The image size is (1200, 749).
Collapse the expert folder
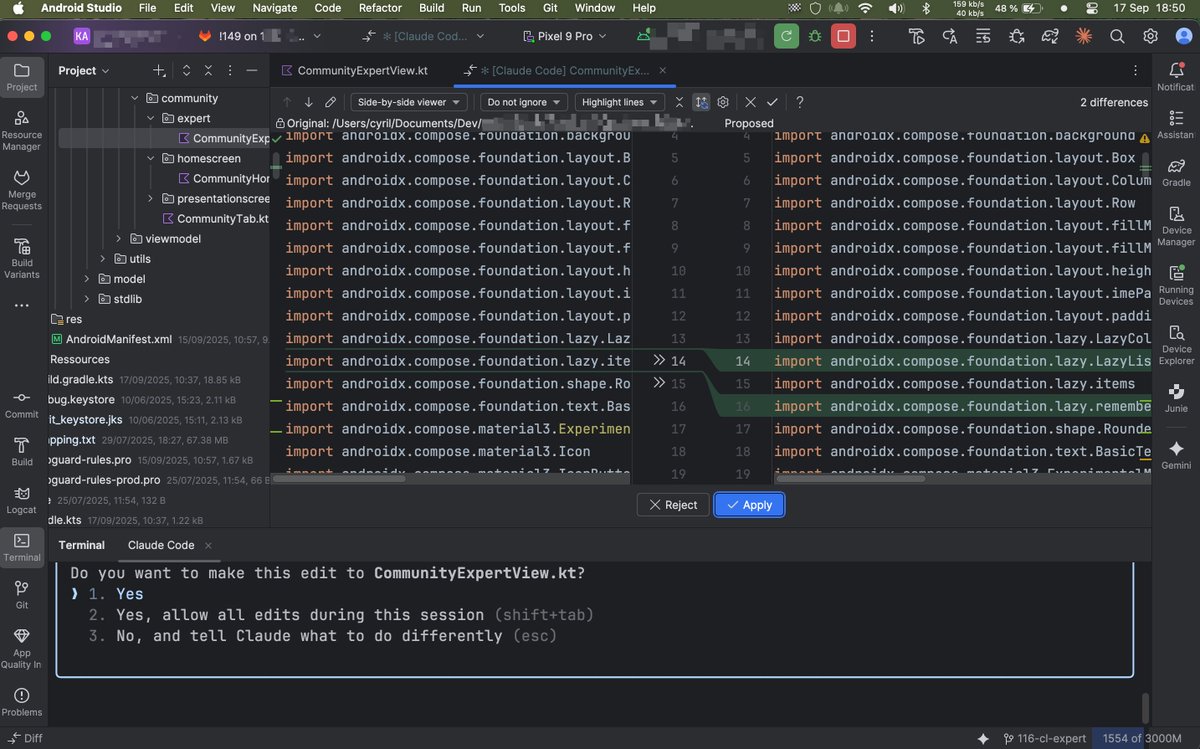151,118
